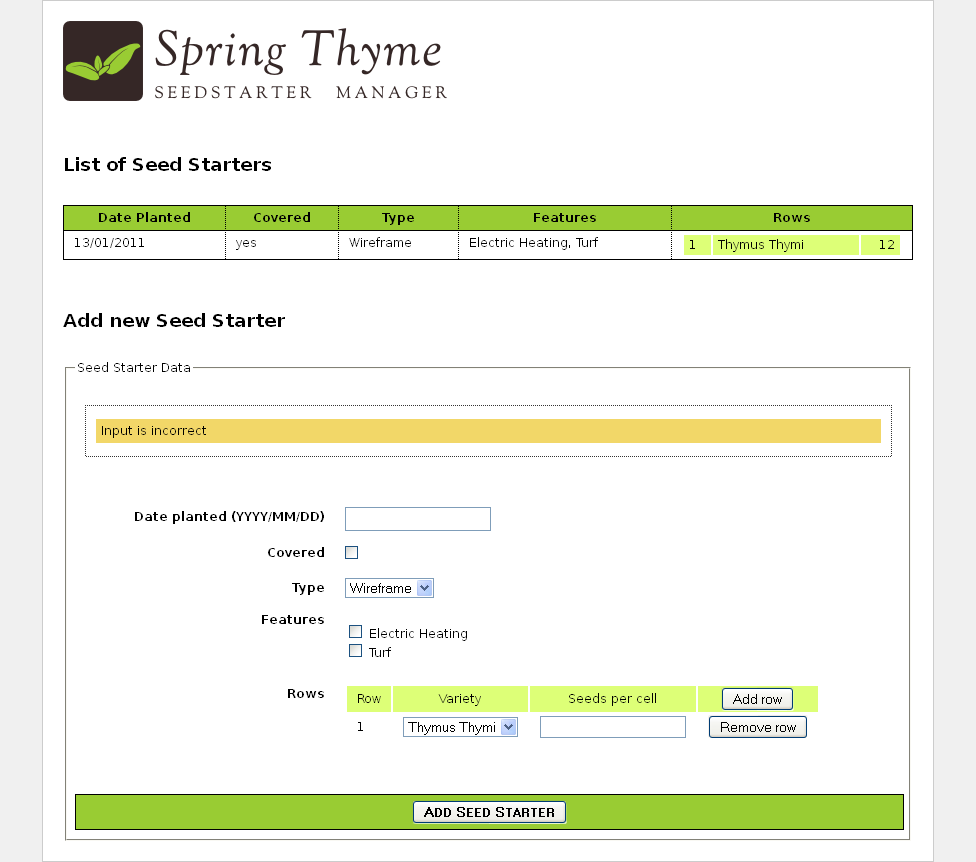The height and width of the screenshot is (862, 976).
Task: Click the green Add Seed Starter bar
Action: (x=489, y=811)
